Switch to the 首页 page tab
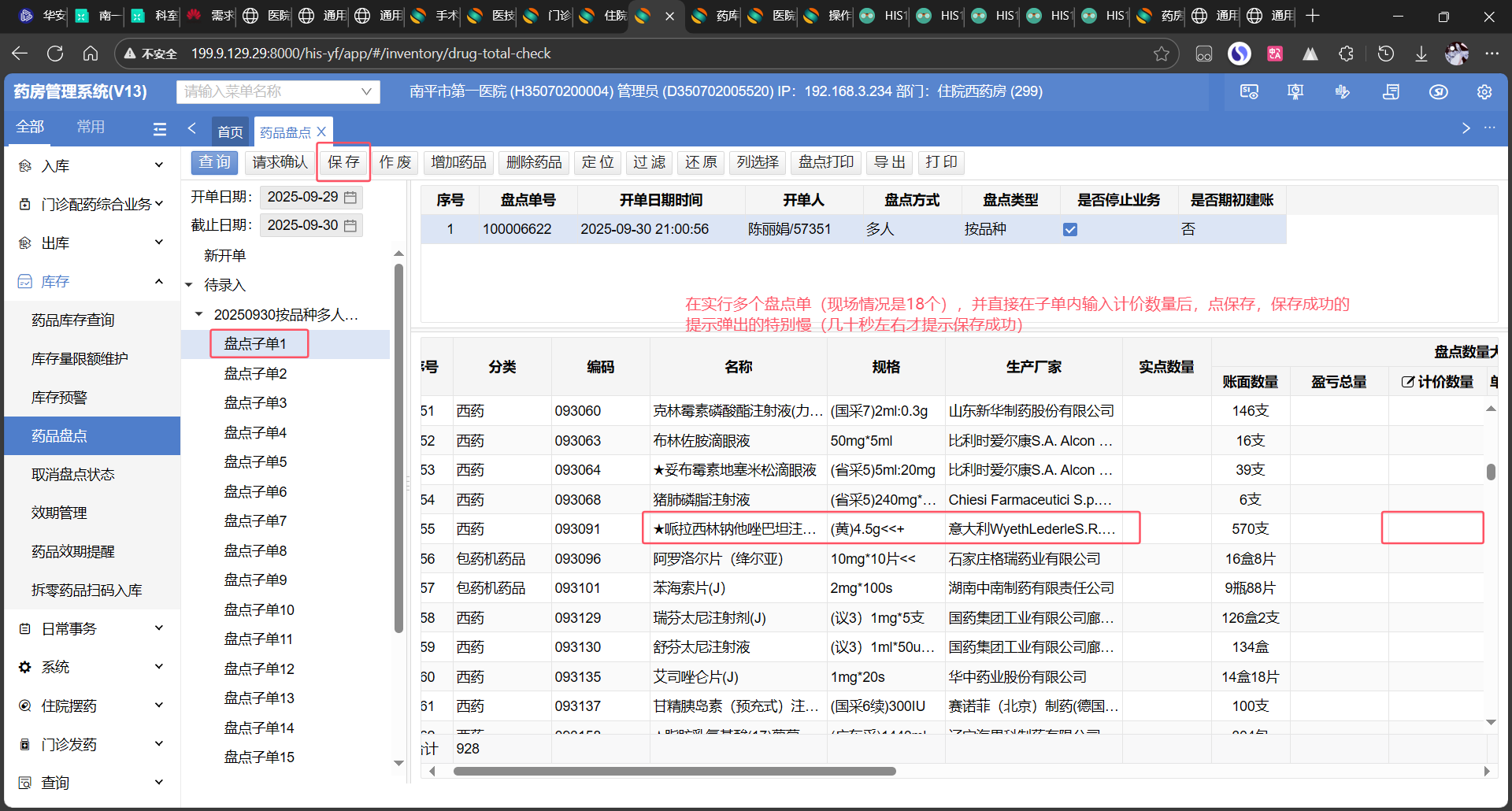The height and width of the screenshot is (811, 1512). pyautogui.click(x=230, y=131)
